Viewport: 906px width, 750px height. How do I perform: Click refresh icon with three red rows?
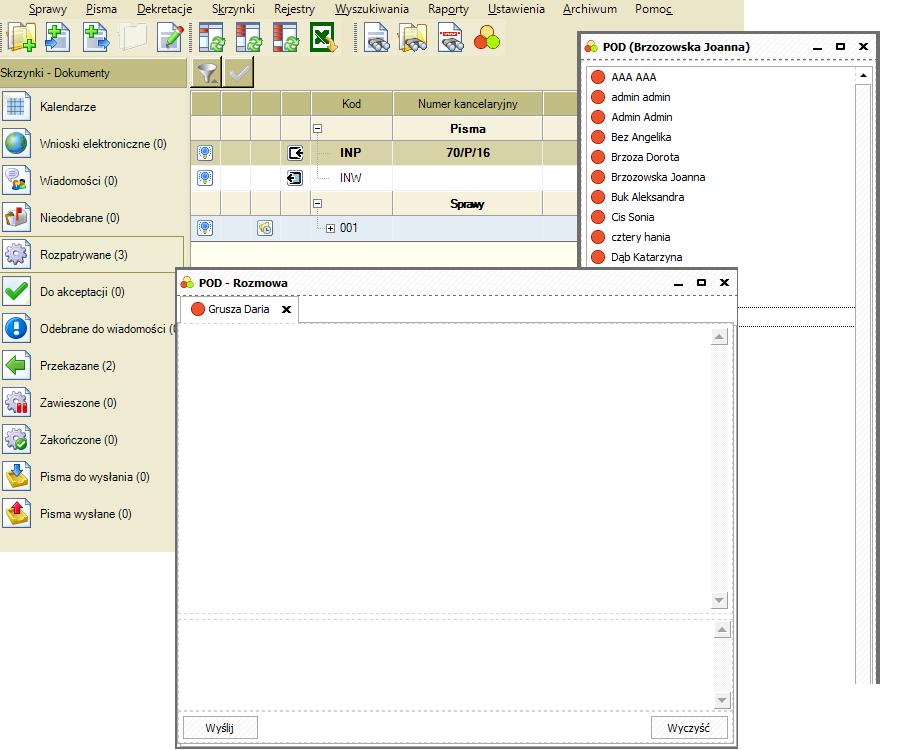[285, 38]
